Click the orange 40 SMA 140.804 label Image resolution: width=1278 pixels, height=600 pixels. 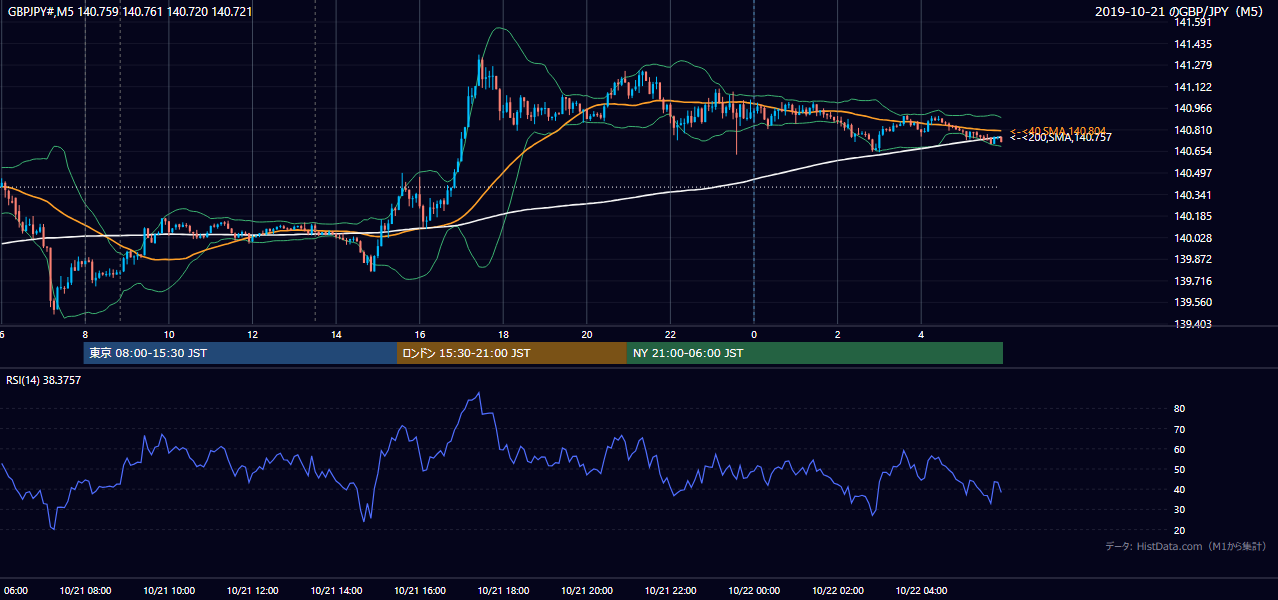click(1057, 131)
